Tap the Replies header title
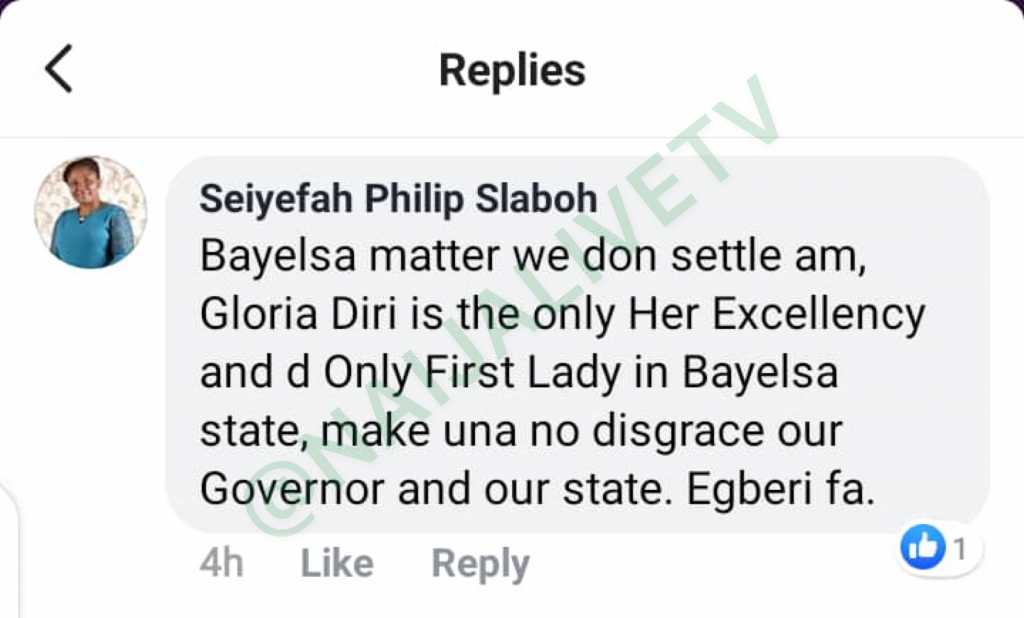Image resolution: width=1024 pixels, height=618 pixels. tap(512, 71)
